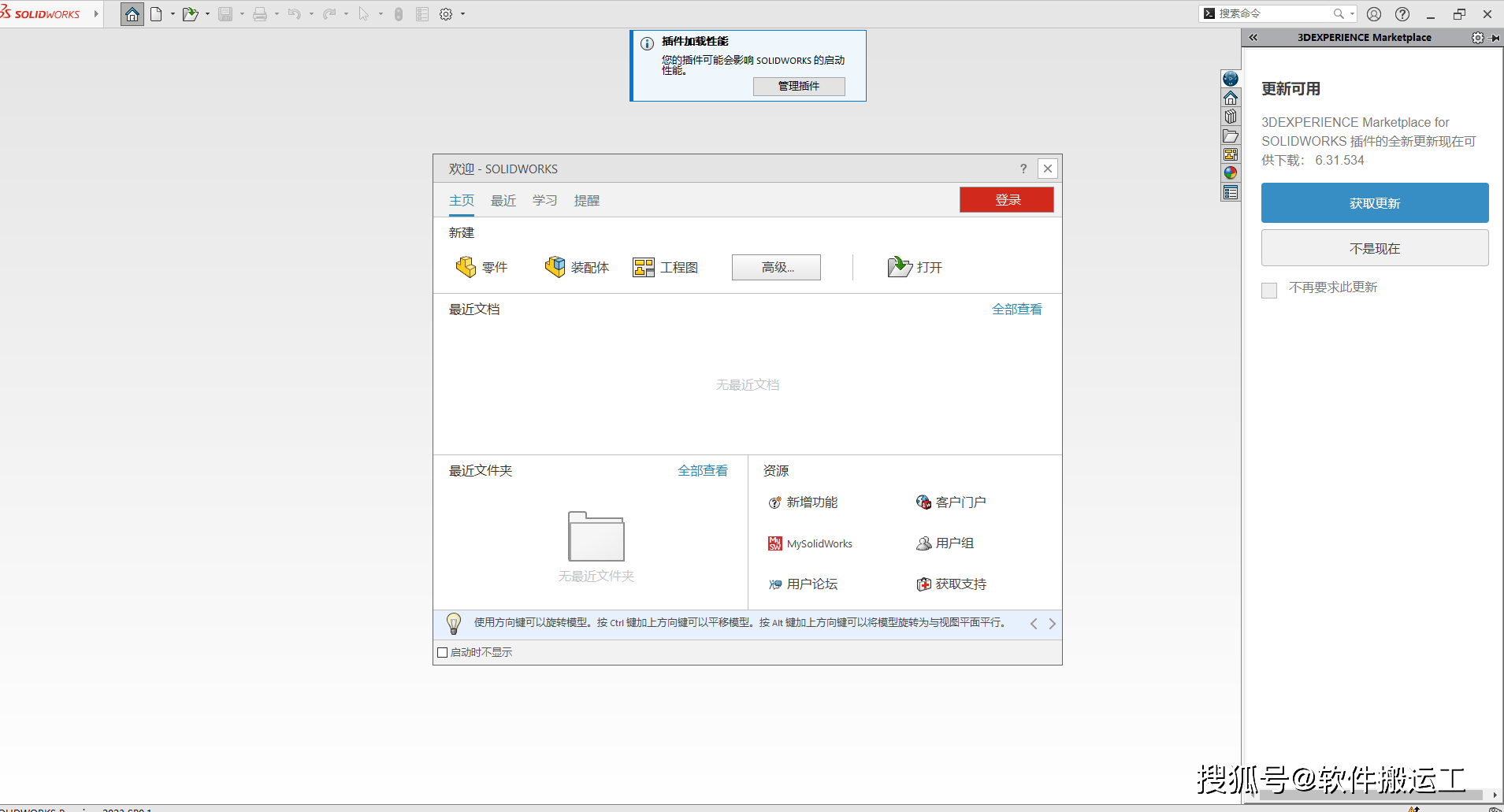Viewport: 1504px width, 812px height.
Task: Check 不再要求此更新 checkbox
Action: tap(1269, 290)
